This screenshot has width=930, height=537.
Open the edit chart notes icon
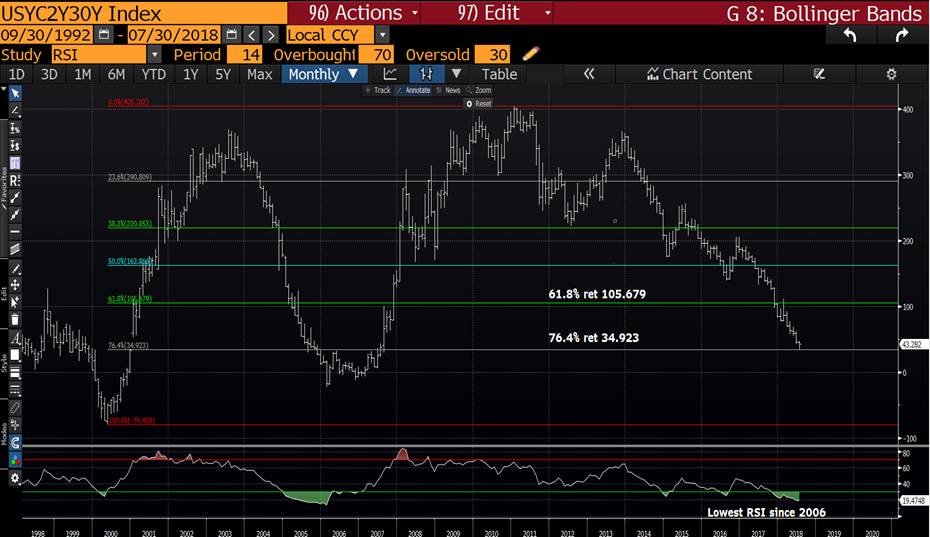(819, 74)
